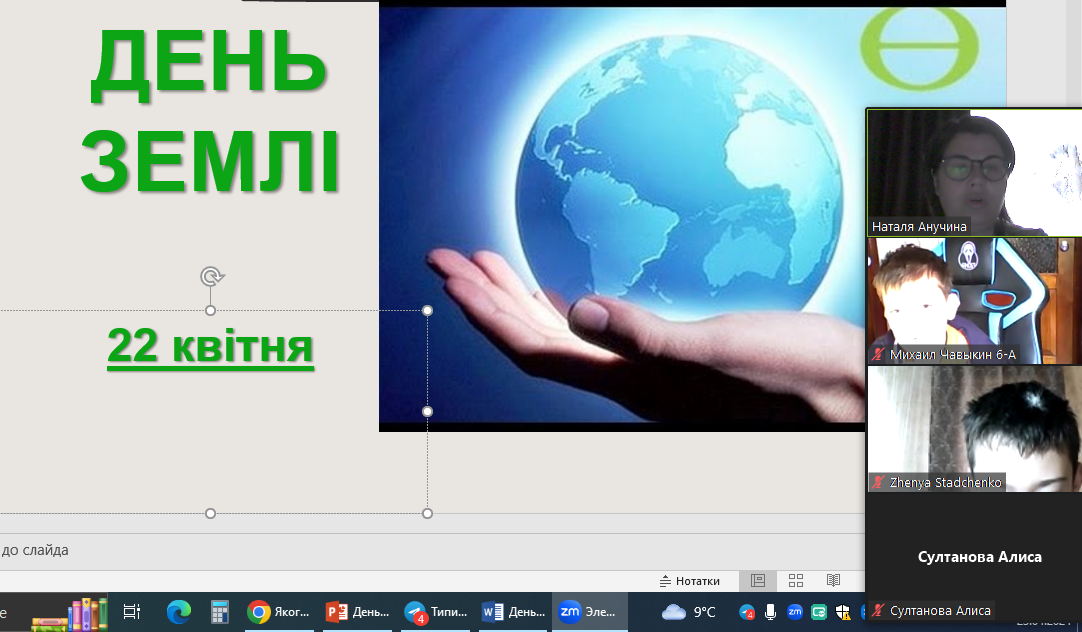The width and height of the screenshot is (1082, 632).
Task: Switch to Normal view in the status bar
Action: pyautogui.click(x=758, y=581)
